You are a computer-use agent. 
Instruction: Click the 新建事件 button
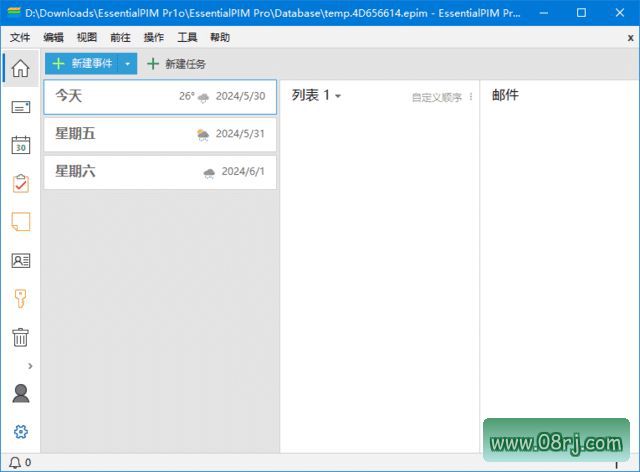coord(82,64)
